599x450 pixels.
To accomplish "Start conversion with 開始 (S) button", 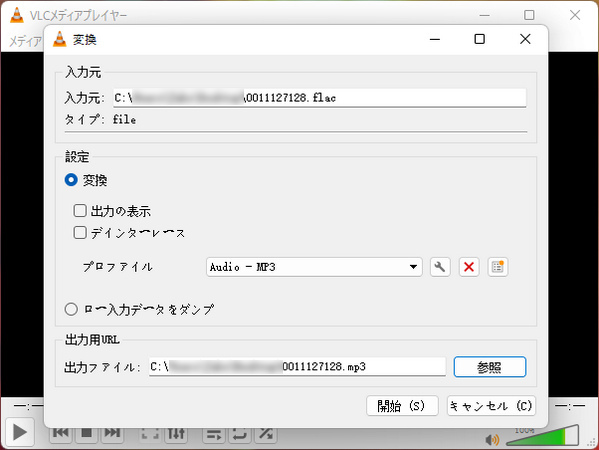I will click(x=402, y=406).
